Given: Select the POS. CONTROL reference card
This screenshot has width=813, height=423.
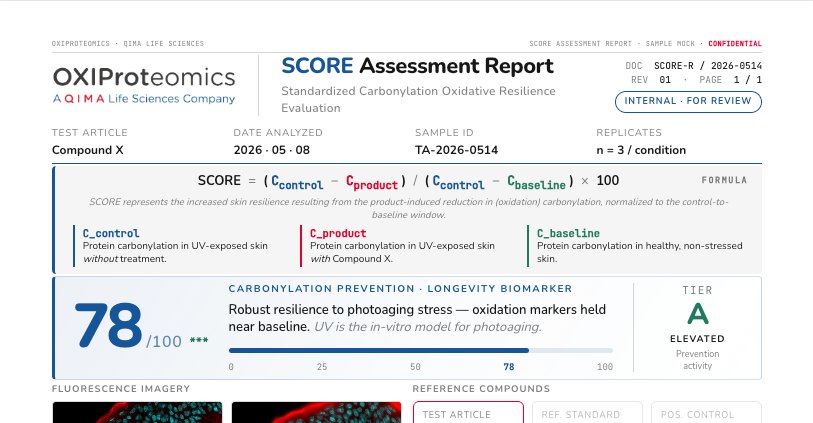Looking at the screenshot, I should (706, 412).
